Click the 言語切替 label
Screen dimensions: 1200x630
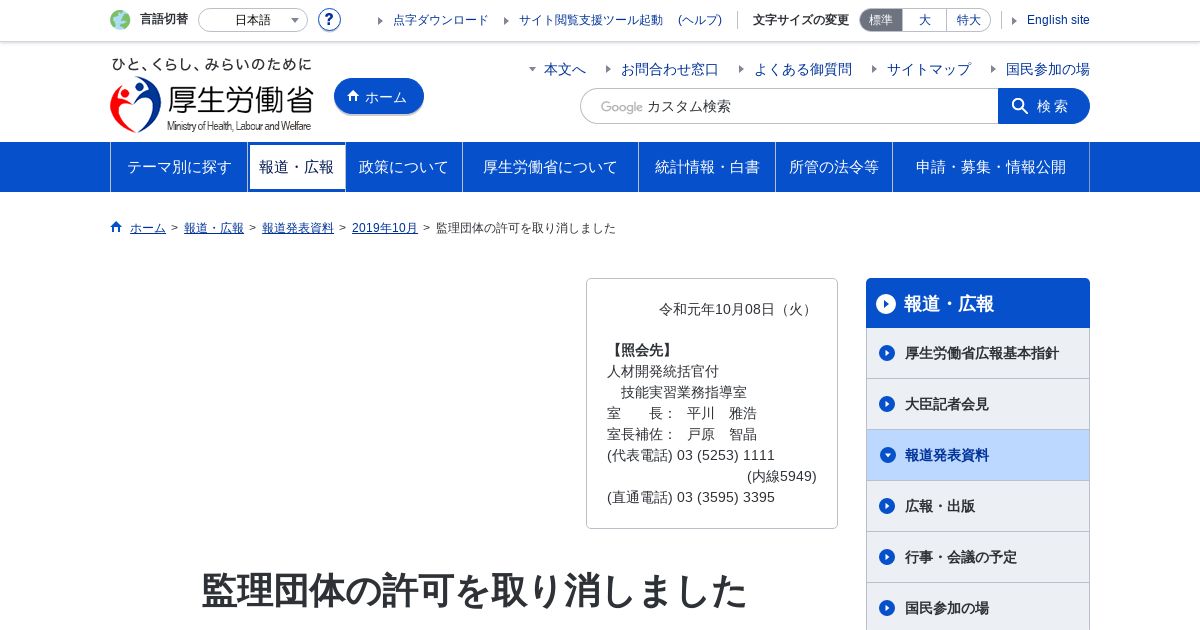(x=164, y=19)
